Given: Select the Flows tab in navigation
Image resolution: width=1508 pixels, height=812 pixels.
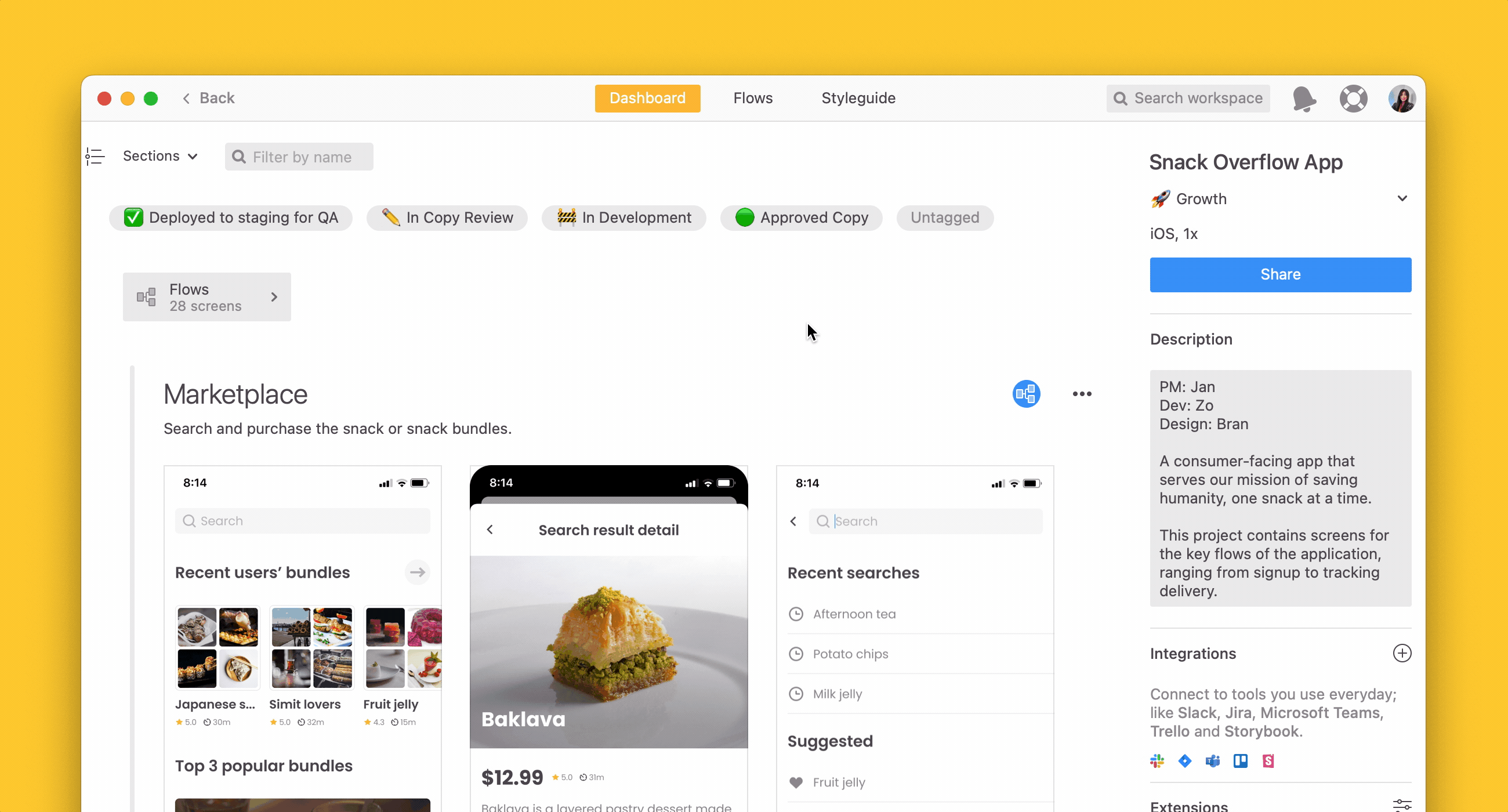Looking at the screenshot, I should 753,98.
